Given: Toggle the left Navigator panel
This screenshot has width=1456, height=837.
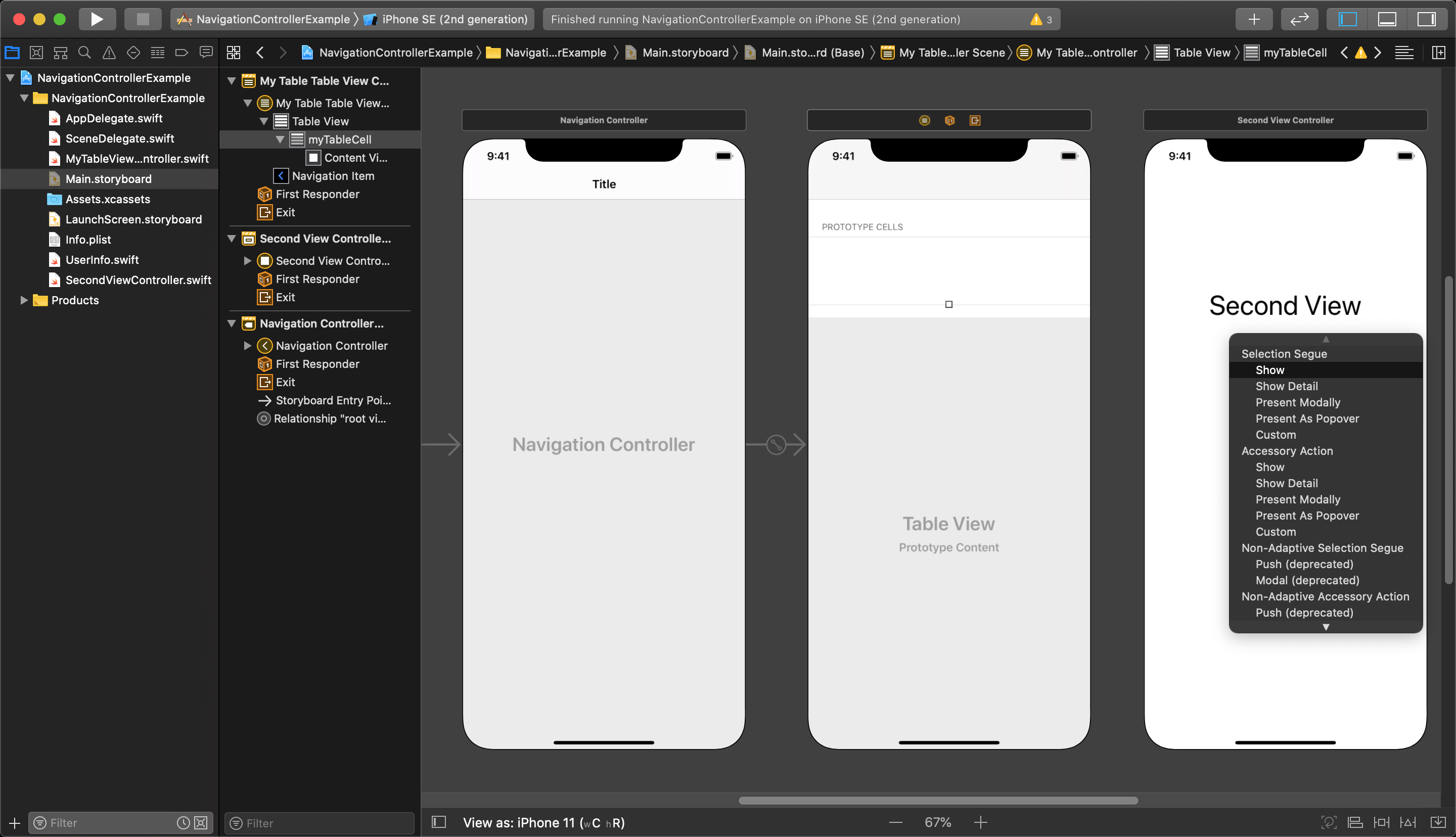Looking at the screenshot, I should coord(1347,19).
